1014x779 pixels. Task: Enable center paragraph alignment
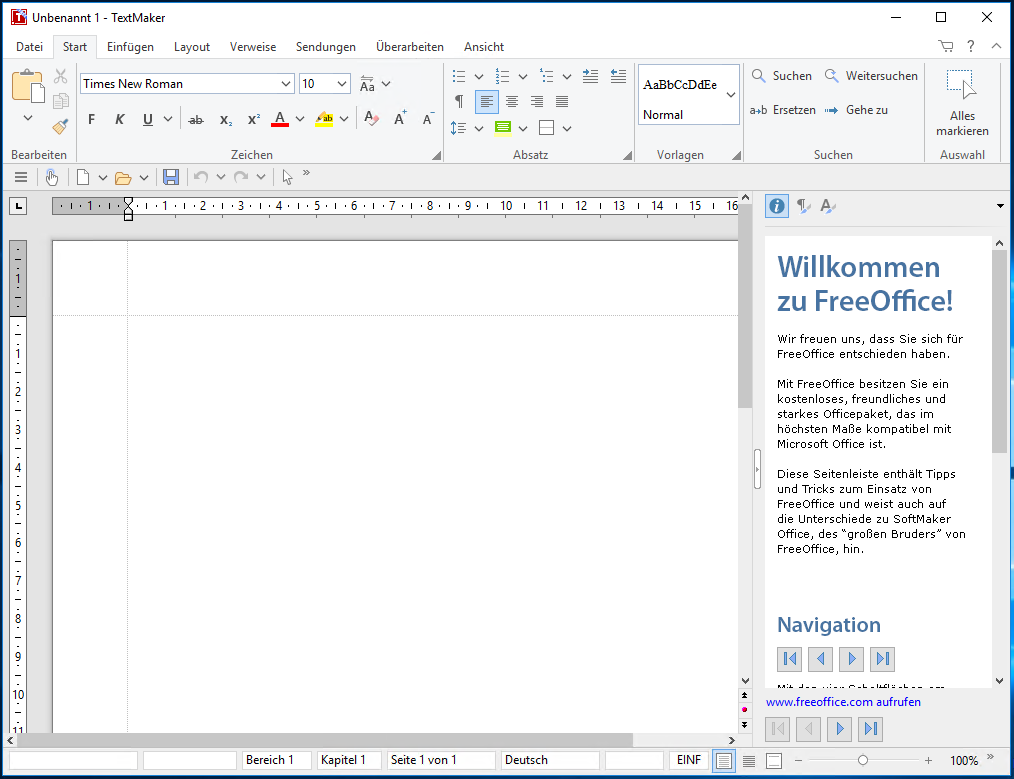click(x=511, y=101)
